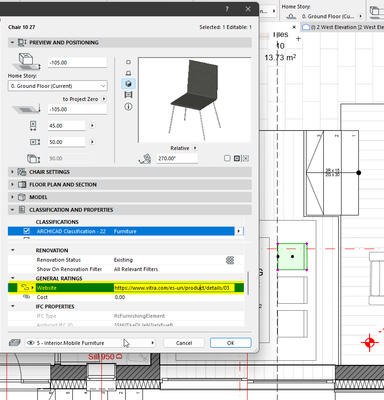The height and width of the screenshot is (400, 384).
Task: Open the 'to Project Zero' reference arrow
Action: 104,99
